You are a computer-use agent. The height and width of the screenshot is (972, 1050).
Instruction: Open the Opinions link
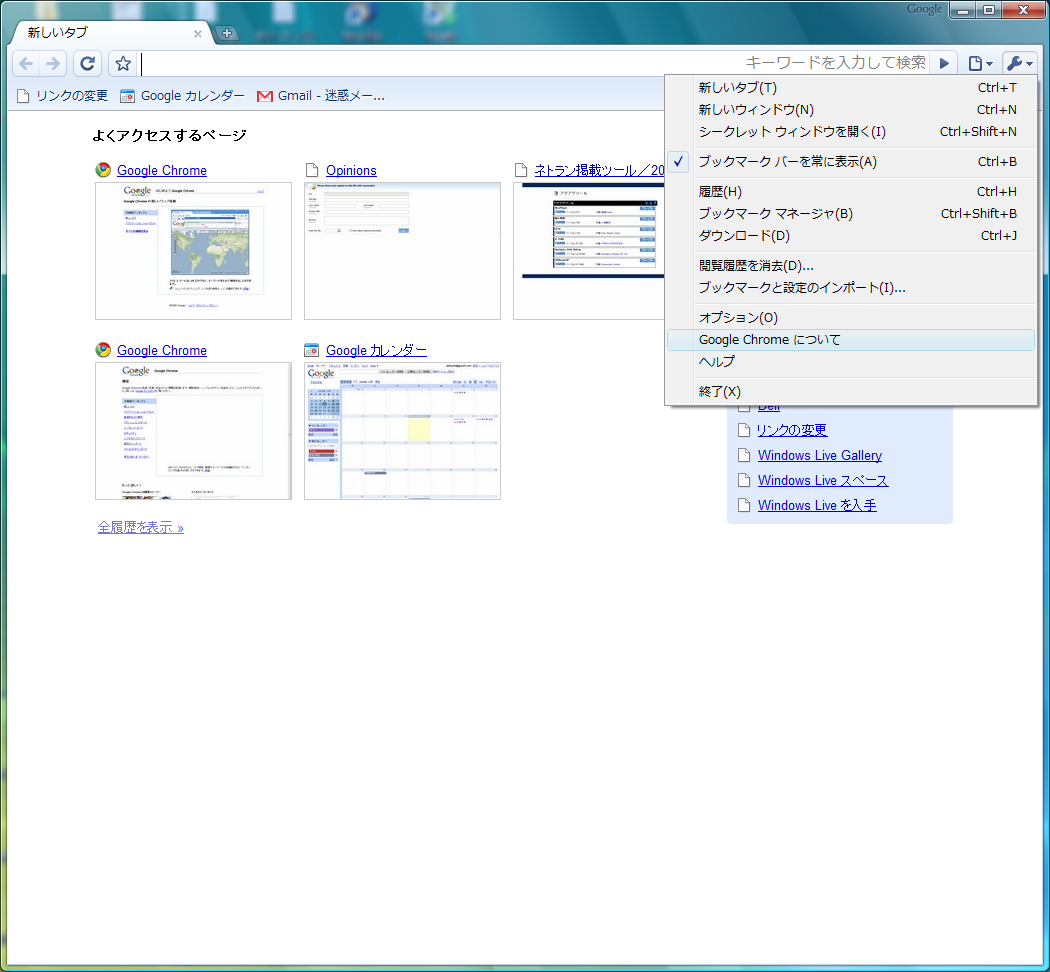click(351, 170)
